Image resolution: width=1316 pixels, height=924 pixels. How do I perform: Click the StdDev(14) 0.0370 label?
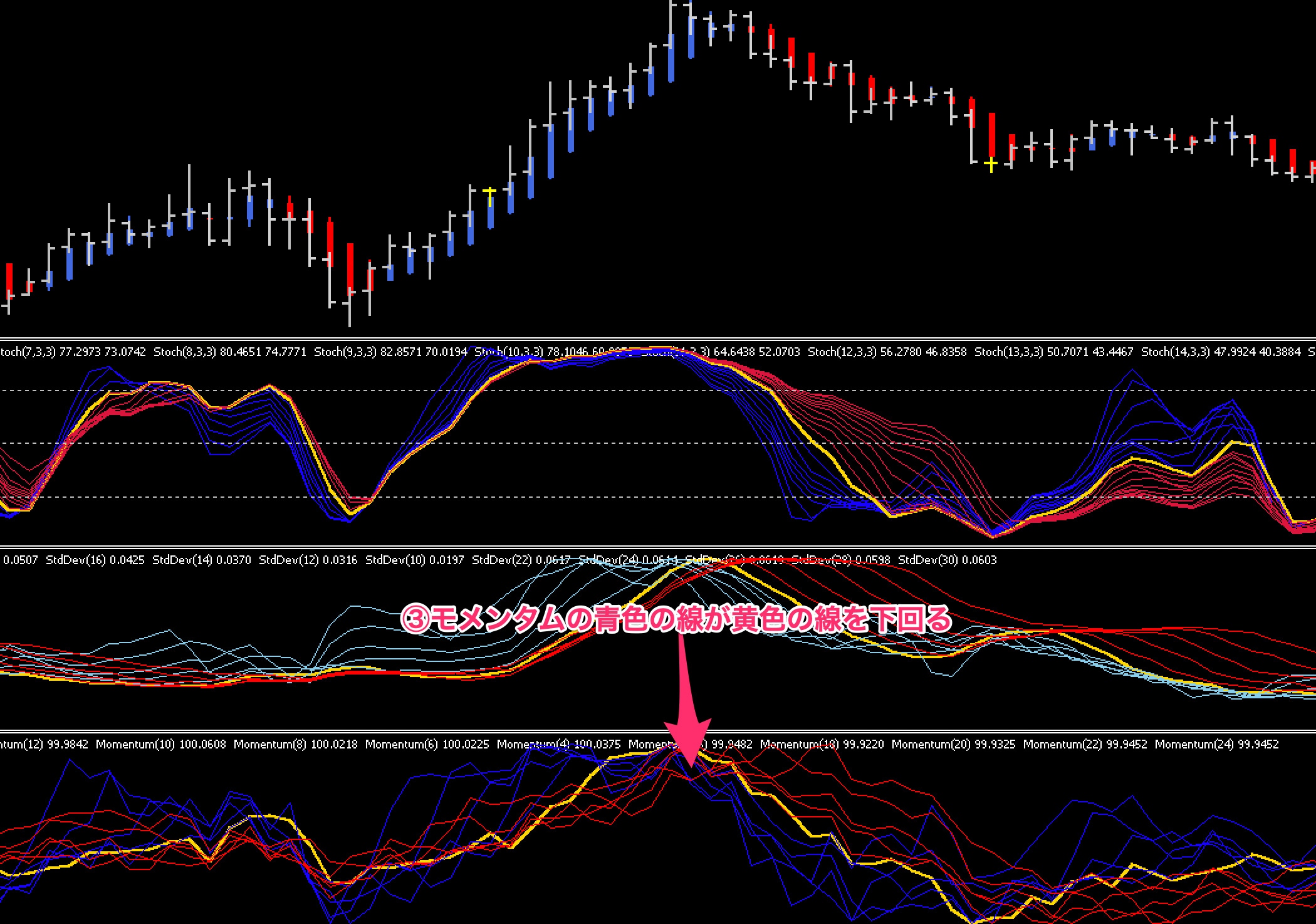click(202, 560)
